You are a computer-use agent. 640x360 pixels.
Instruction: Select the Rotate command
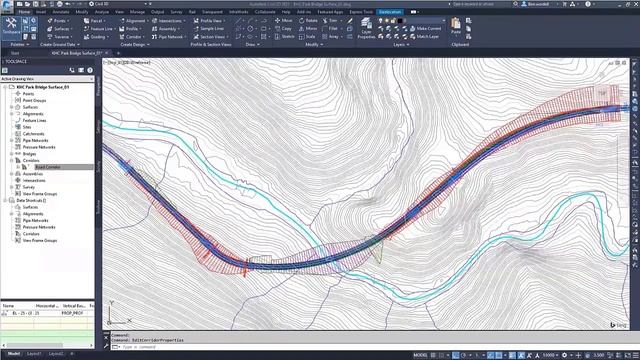point(308,20)
